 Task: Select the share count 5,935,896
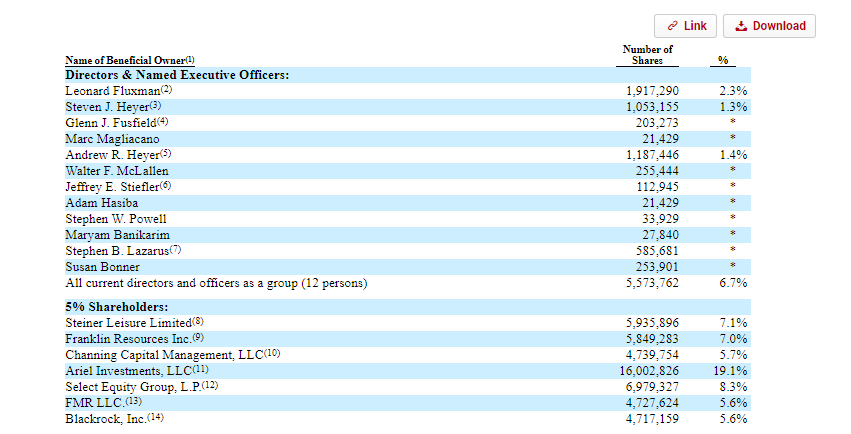(652, 323)
